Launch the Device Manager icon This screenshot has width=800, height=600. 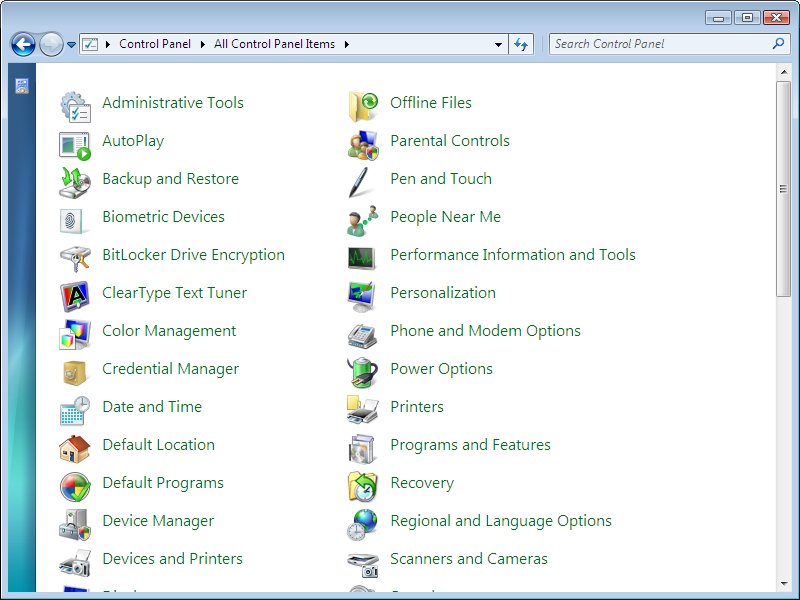pos(75,524)
